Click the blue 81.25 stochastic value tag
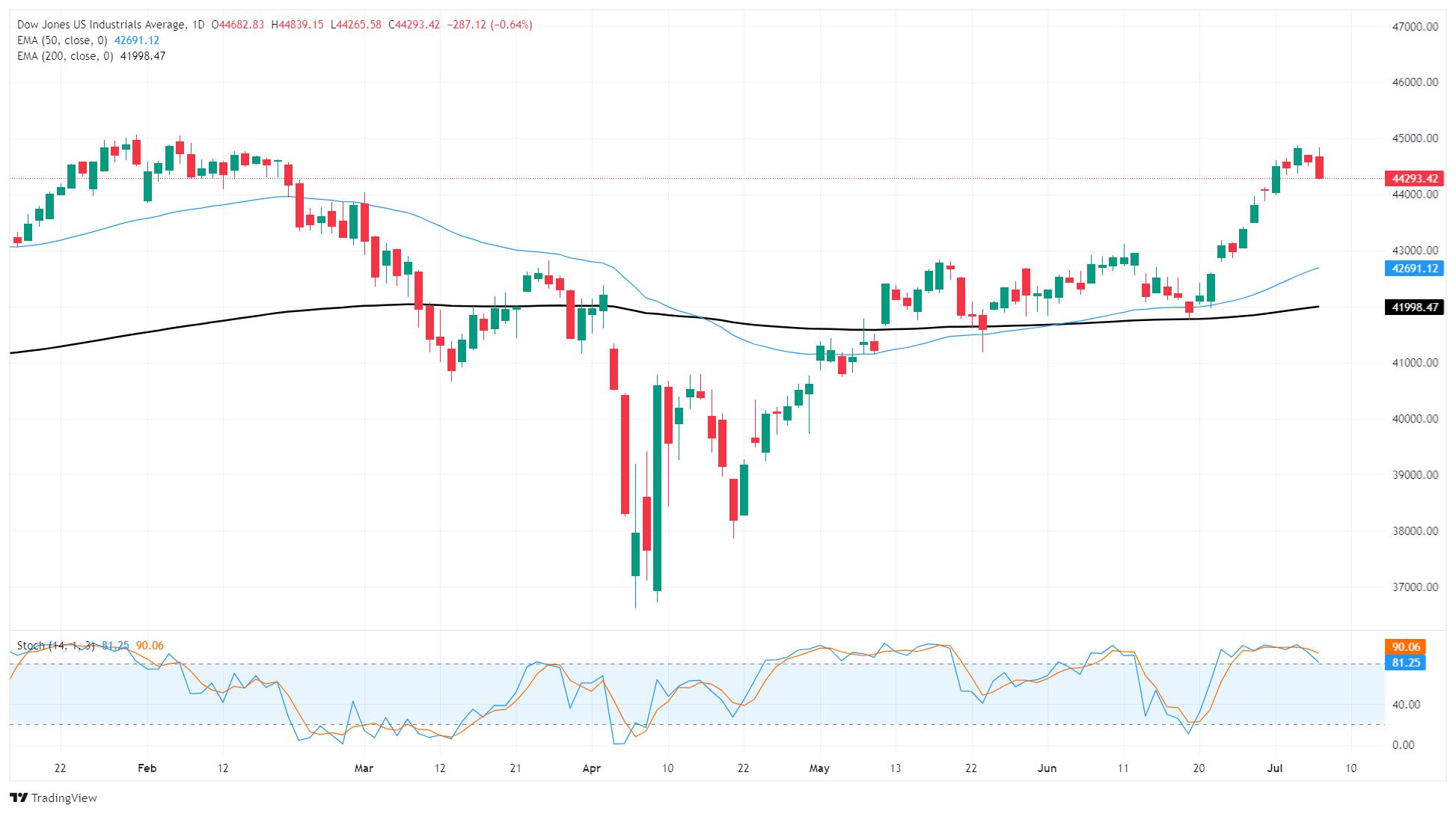 tap(1405, 662)
